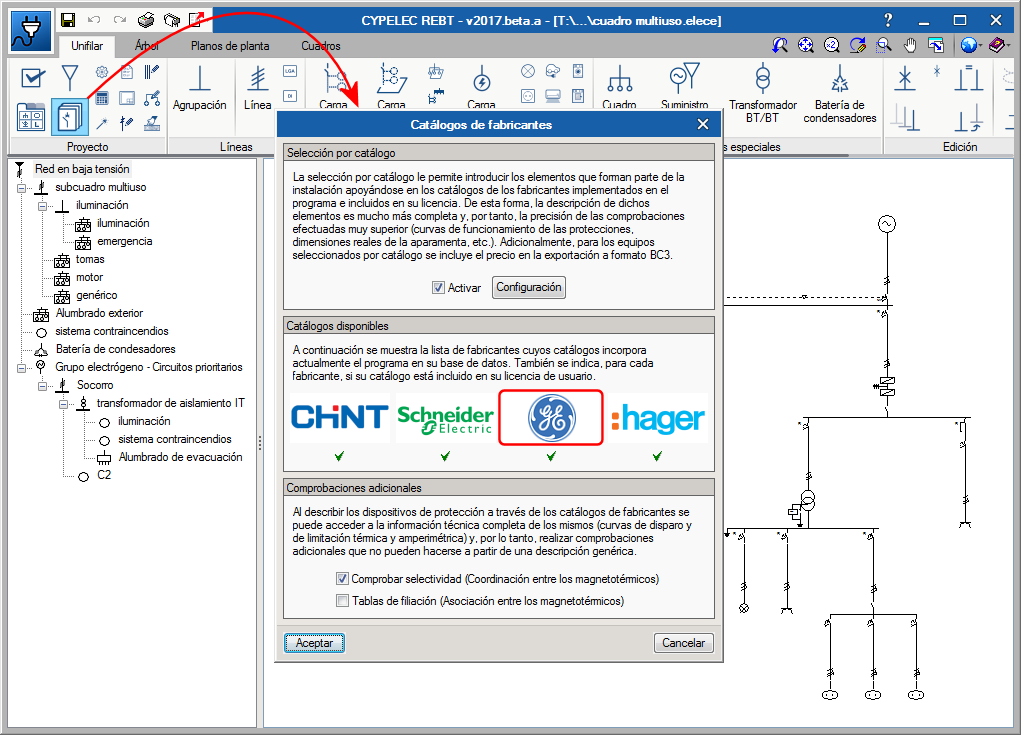Select the tomas tree item

[90, 259]
